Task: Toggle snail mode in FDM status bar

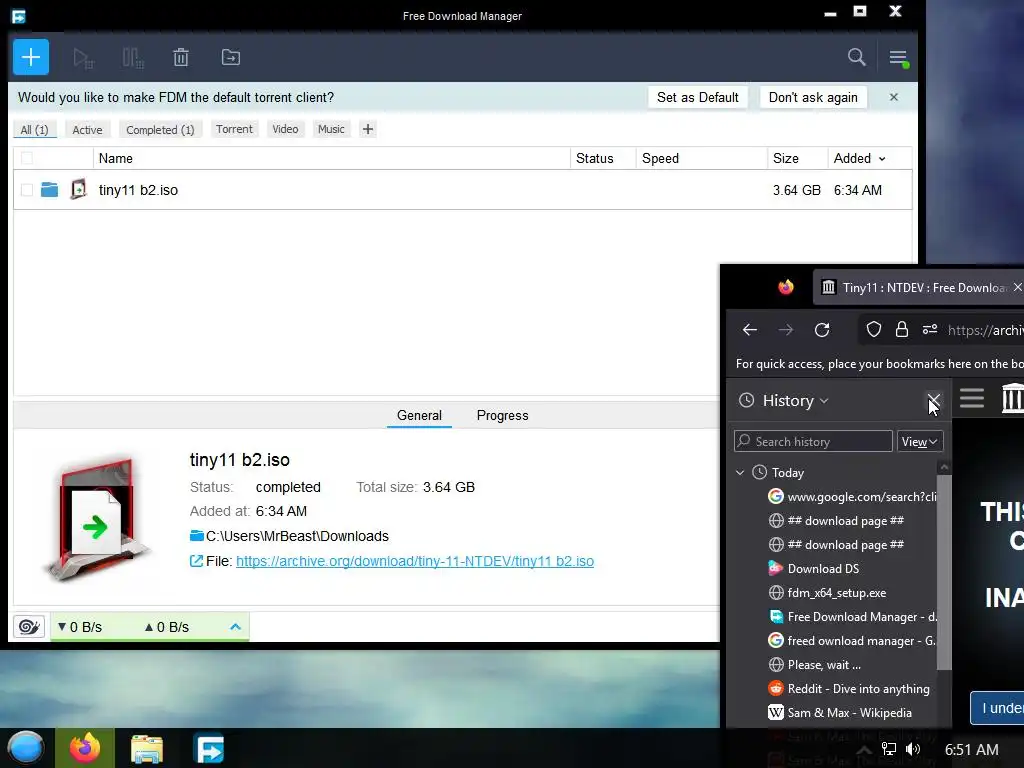Action: 29,627
